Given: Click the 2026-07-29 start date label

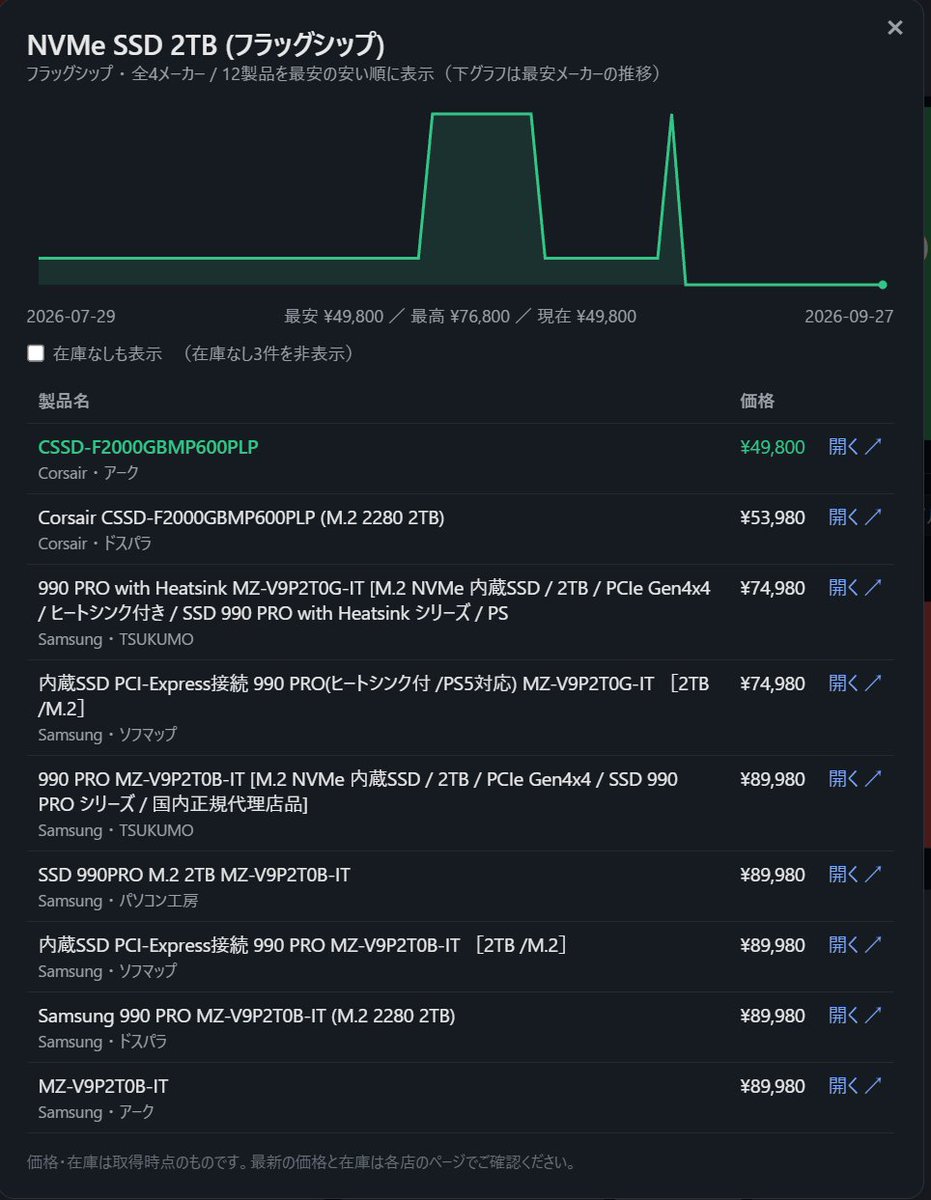Looking at the screenshot, I should (x=71, y=316).
